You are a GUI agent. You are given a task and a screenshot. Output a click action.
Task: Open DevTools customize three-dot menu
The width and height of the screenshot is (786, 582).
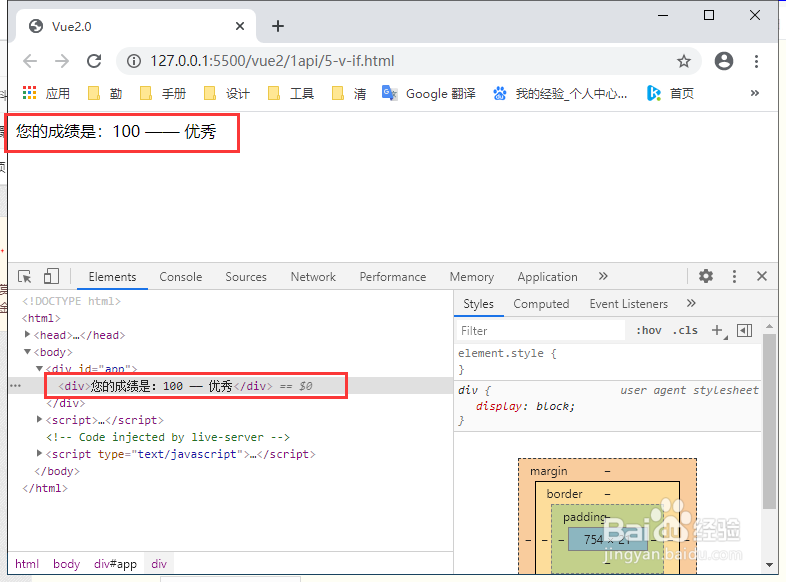(734, 276)
